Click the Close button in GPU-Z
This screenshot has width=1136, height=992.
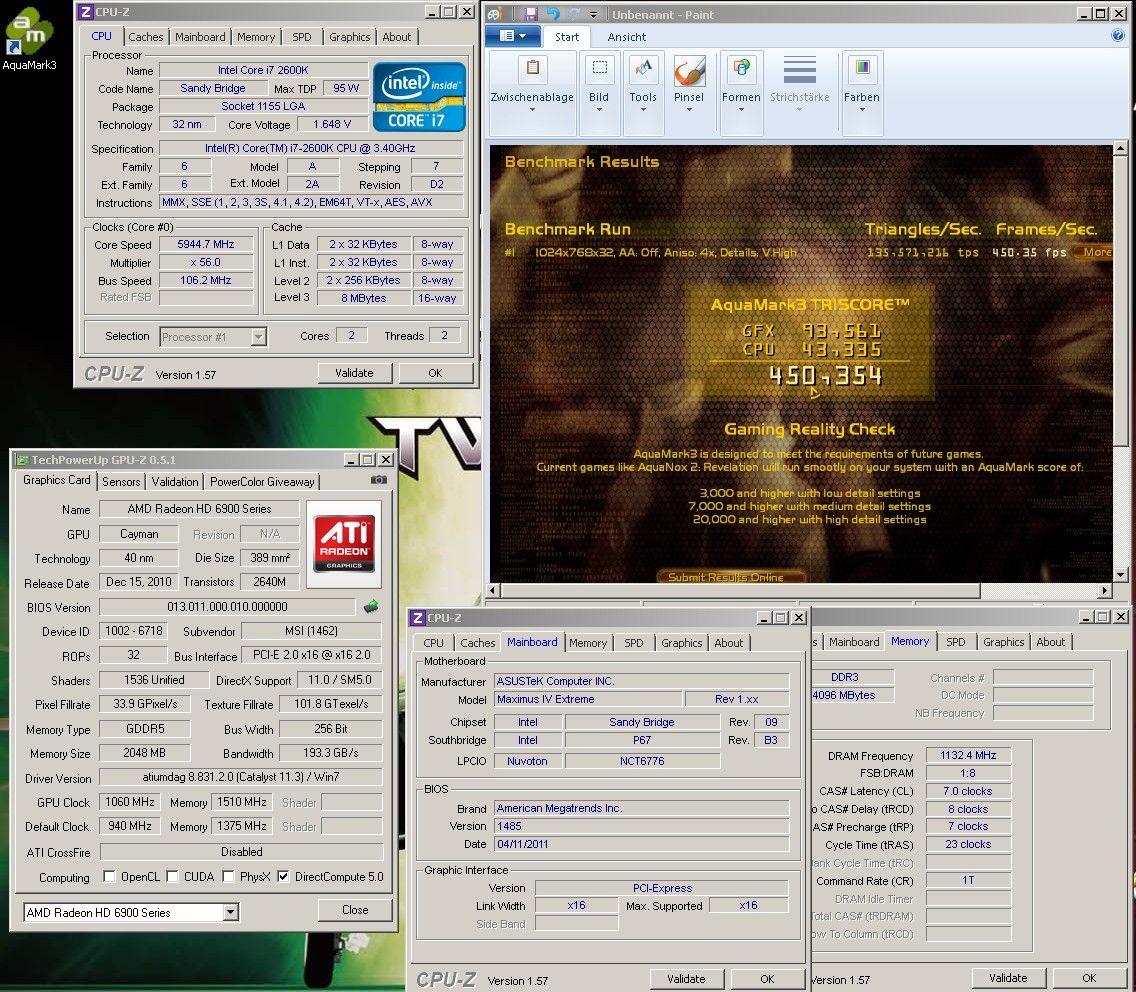tap(355, 909)
